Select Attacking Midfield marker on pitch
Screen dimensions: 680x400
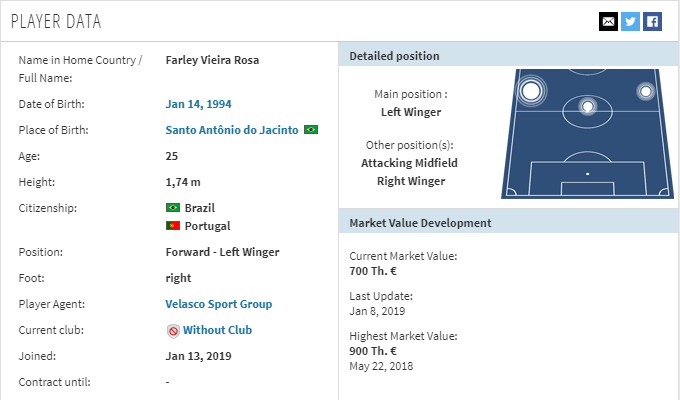pyautogui.click(x=588, y=106)
